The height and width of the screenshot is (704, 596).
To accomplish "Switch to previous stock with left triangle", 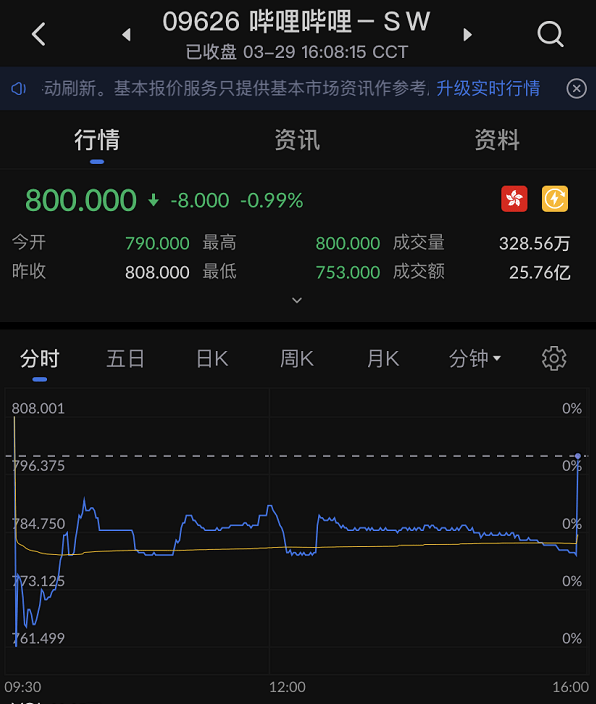I will tap(127, 35).
